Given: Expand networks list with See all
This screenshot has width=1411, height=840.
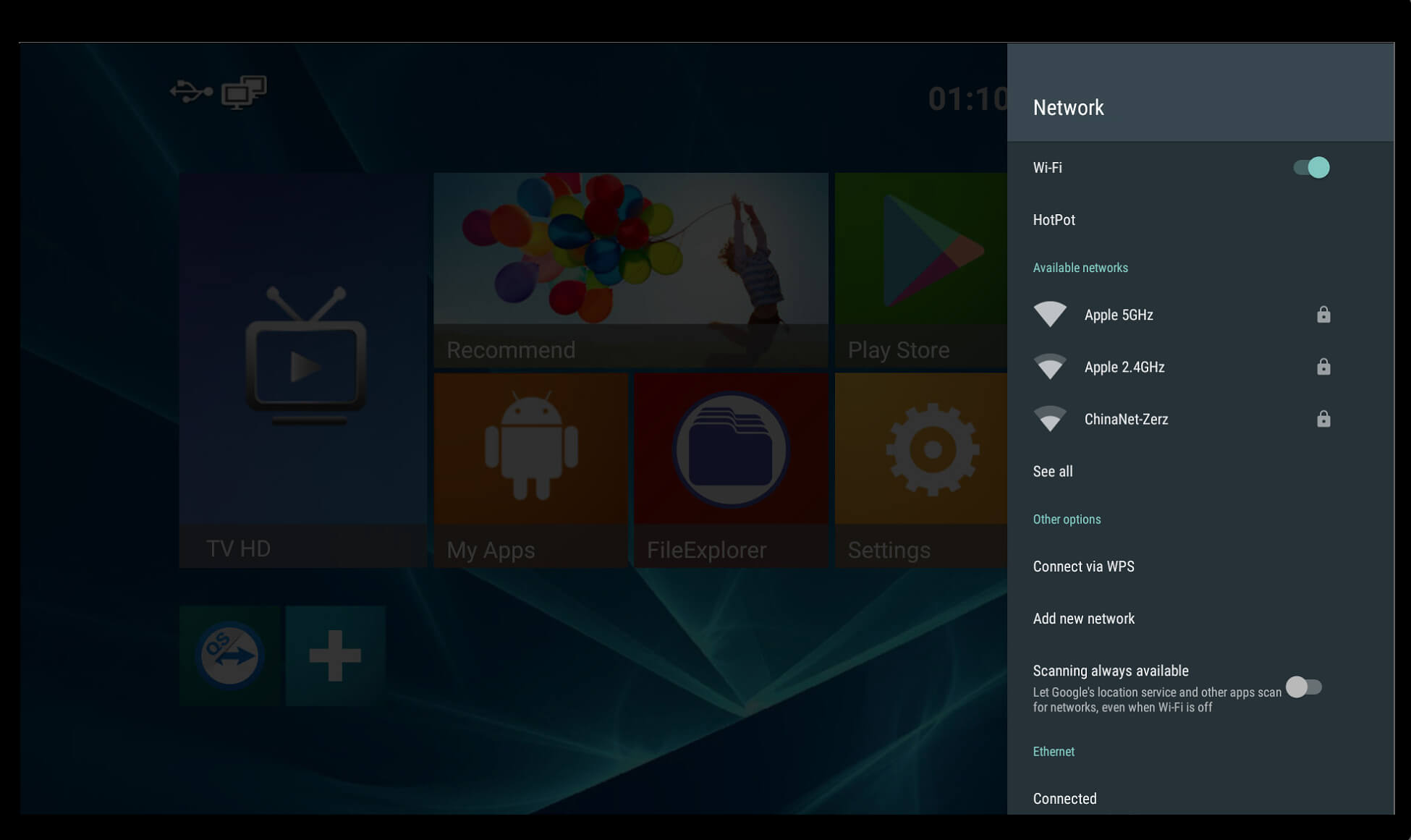Looking at the screenshot, I should 1052,472.
